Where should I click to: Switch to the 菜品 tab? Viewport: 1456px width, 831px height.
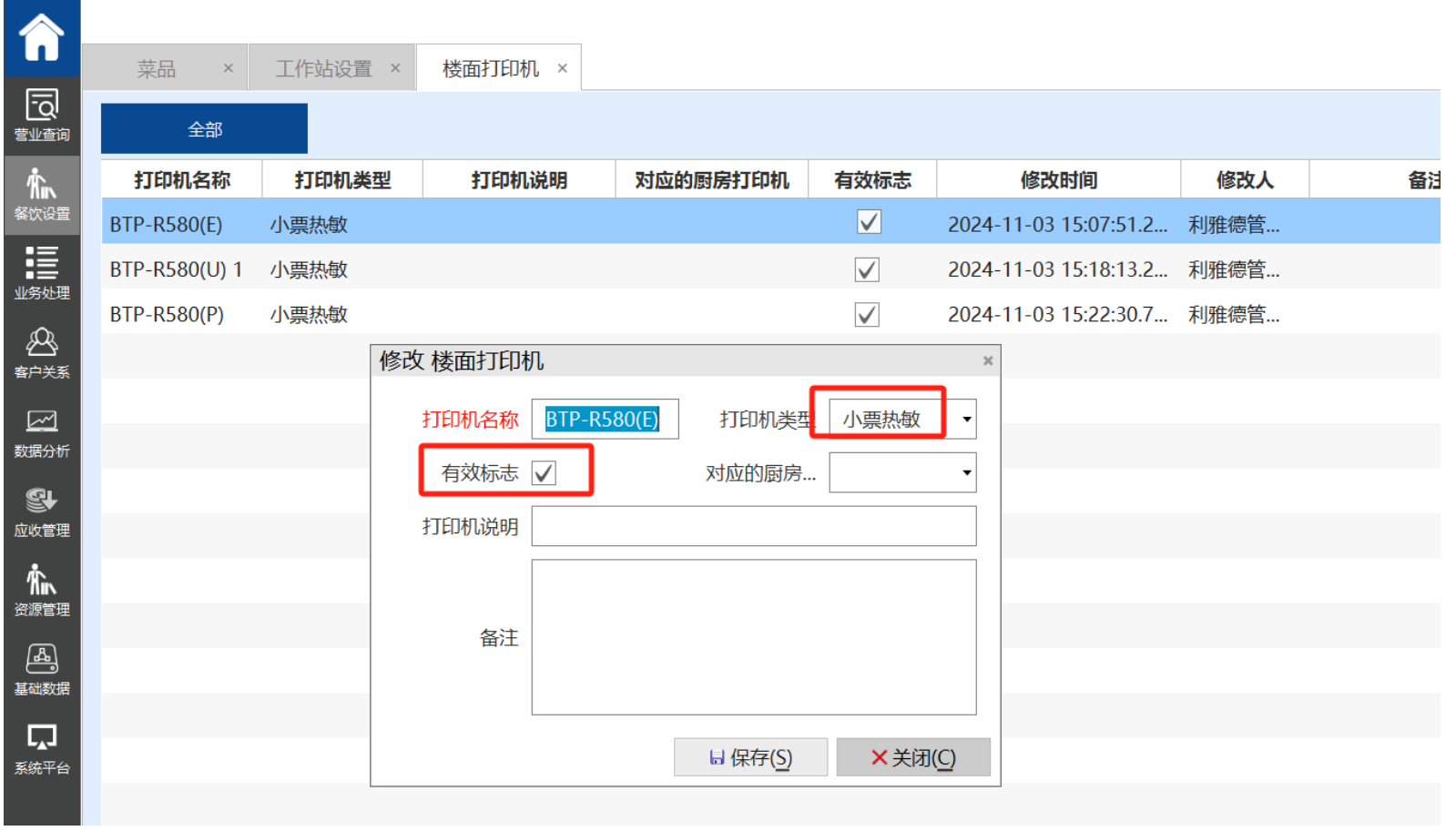pyautogui.click(x=156, y=69)
